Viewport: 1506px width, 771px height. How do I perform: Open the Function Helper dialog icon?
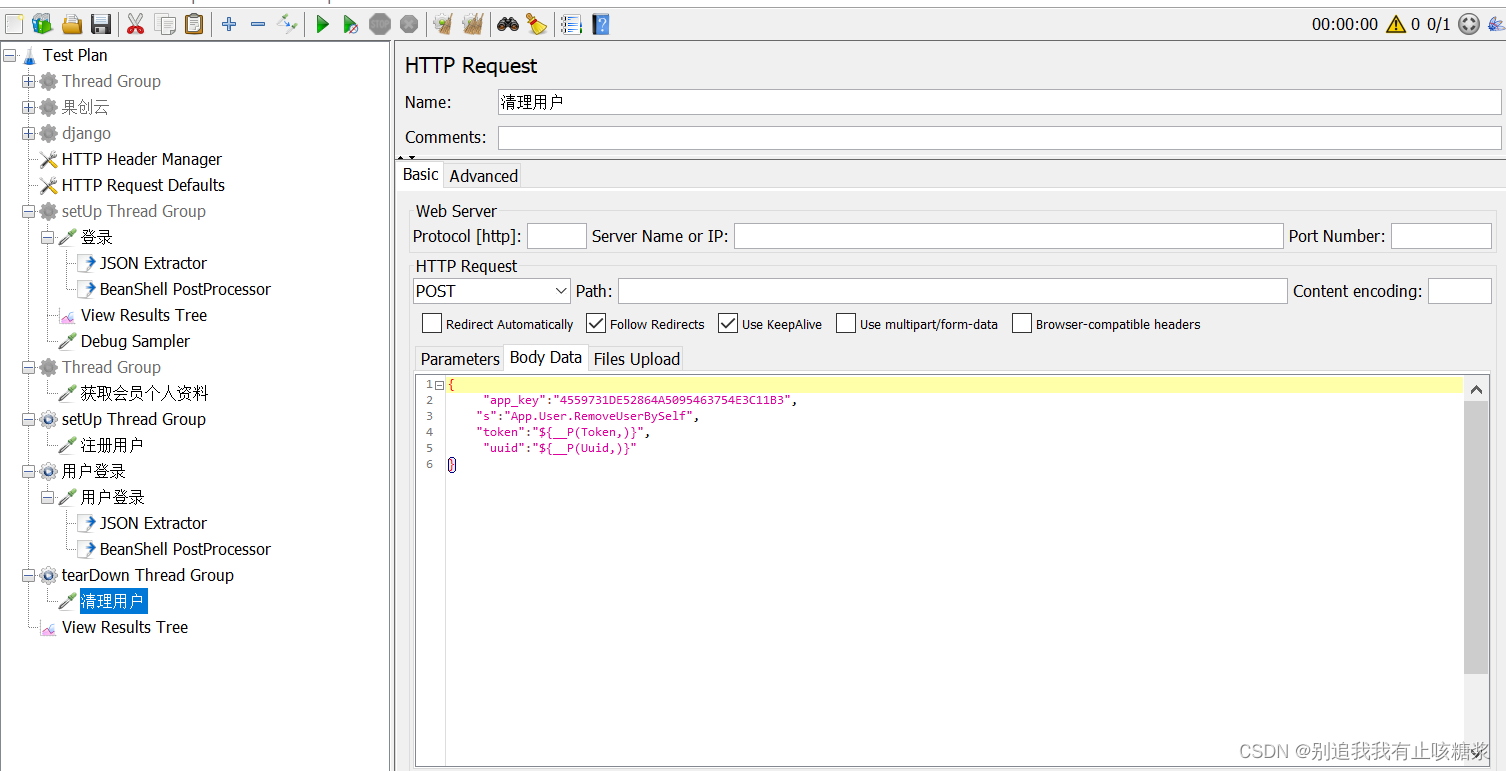(571, 24)
